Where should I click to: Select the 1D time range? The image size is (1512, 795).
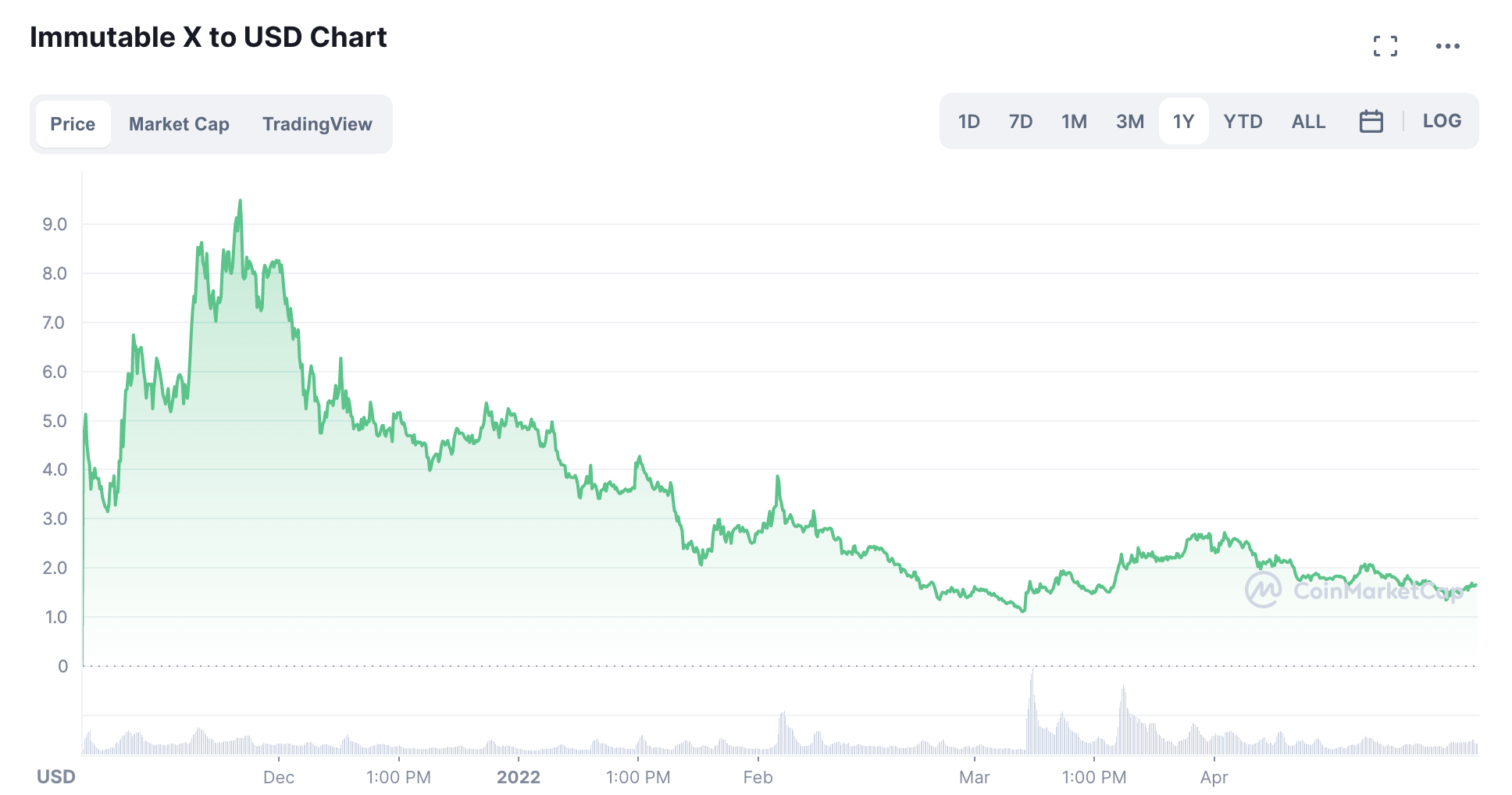(x=968, y=121)
